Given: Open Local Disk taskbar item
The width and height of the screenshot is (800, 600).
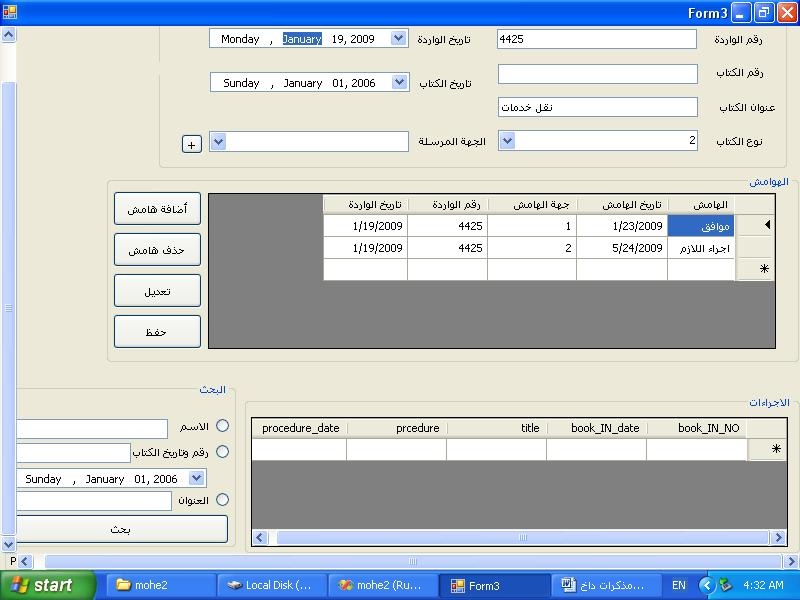Looking at the screenshot, I should [x=272, y=585].
